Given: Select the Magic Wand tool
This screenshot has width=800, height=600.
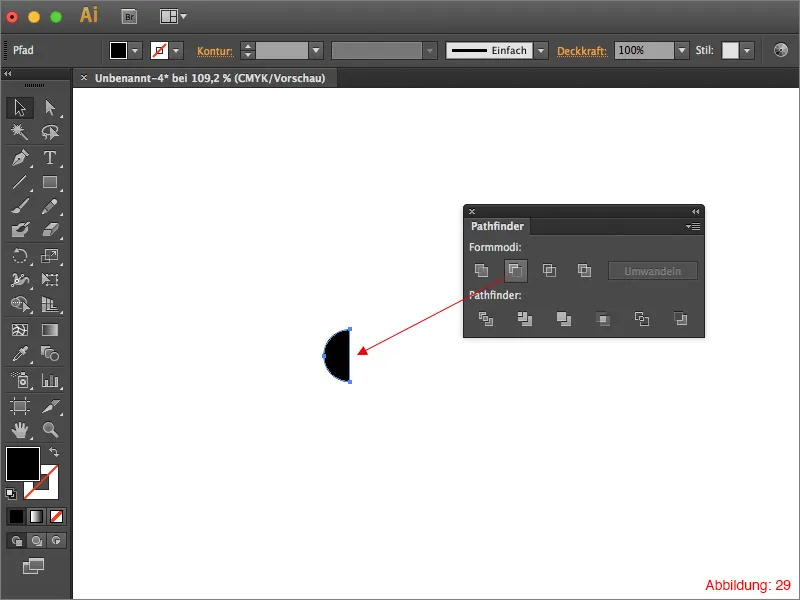Looking at the screenshot, I should 20,132.
